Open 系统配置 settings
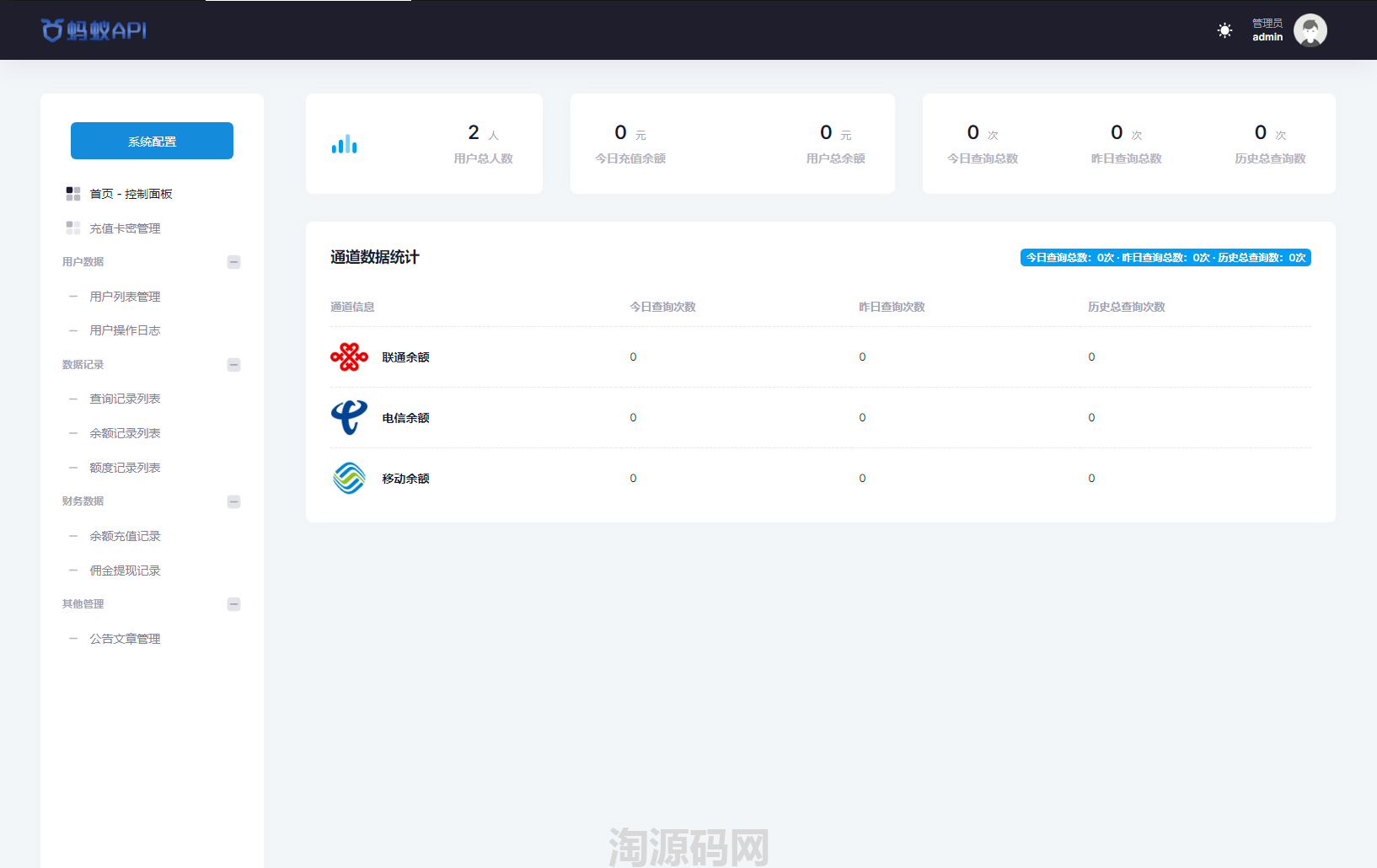The image size is (1377, 868). point(152,141)
